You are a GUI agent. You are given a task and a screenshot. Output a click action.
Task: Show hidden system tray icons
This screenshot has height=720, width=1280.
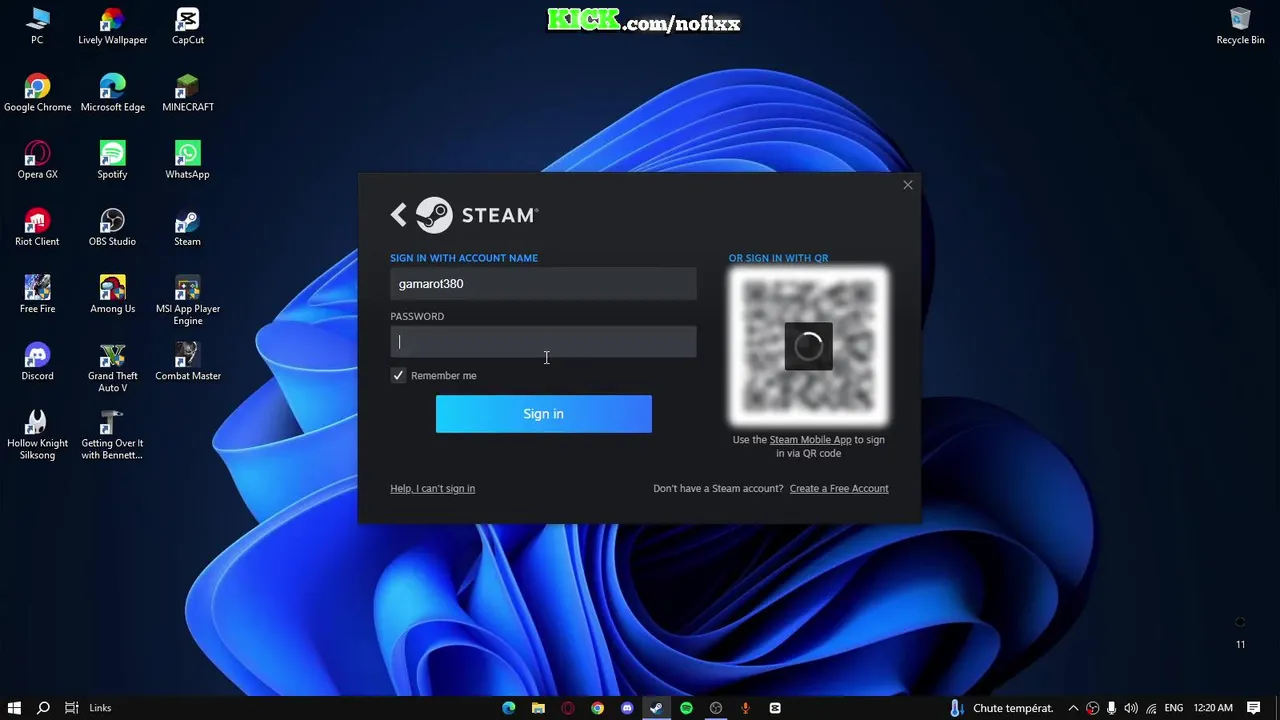tap(1073, 708)
